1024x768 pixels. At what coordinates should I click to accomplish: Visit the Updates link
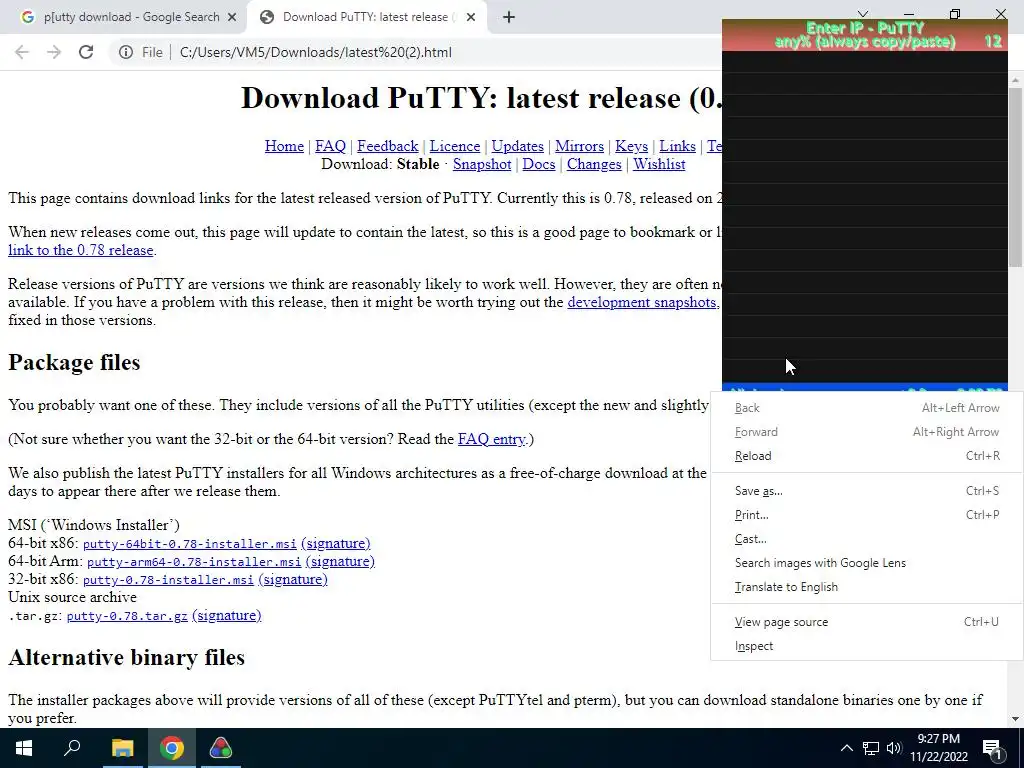tap(517, 146)
